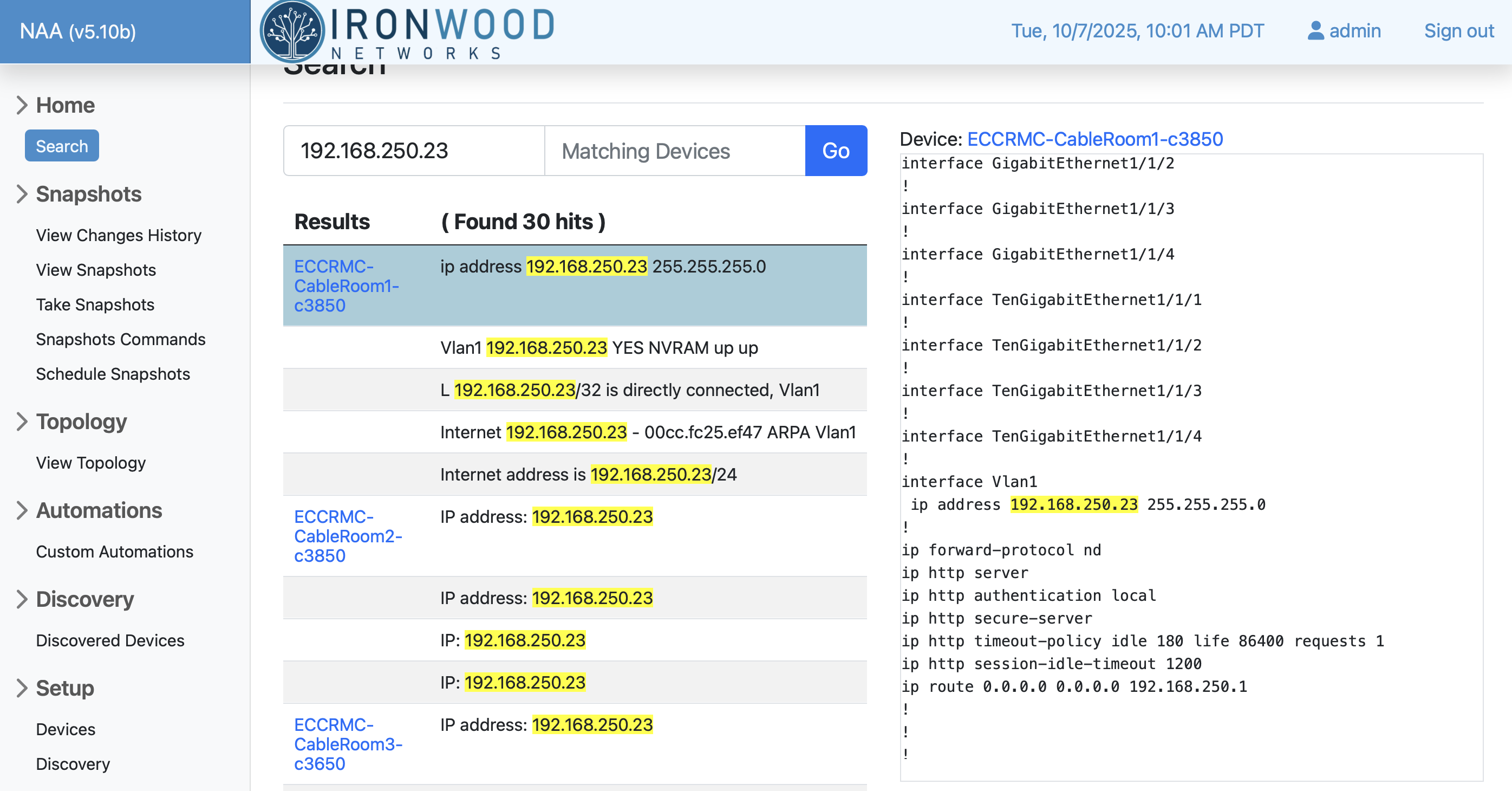Image resolution: width=1512 pixels, height=791 pixels.
Task: Open the Search page in sidebar
Action: click(x=62, y=146)
